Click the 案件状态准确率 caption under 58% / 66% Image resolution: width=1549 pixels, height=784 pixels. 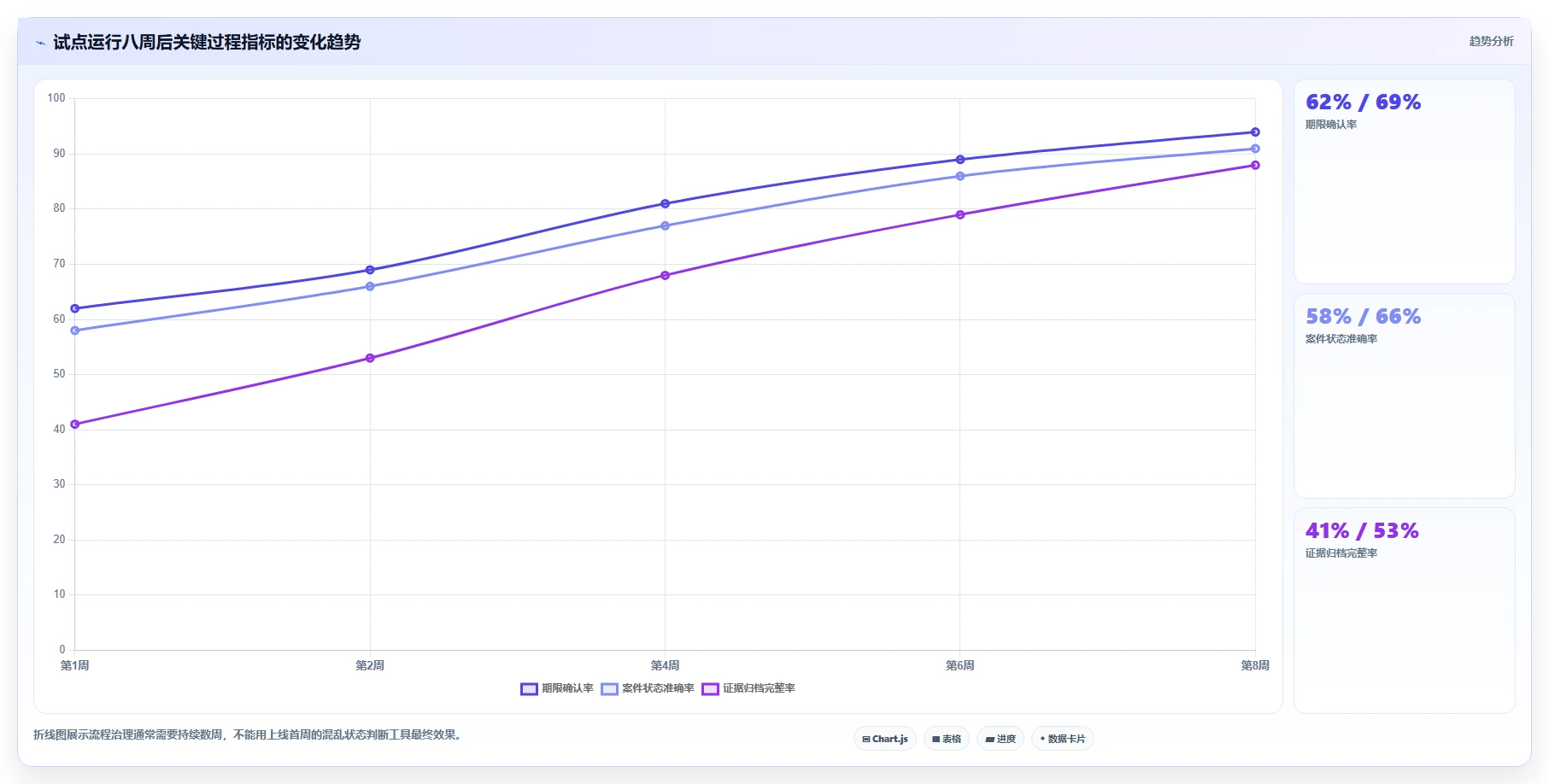pyautogui.click(x=1341, y=339)
